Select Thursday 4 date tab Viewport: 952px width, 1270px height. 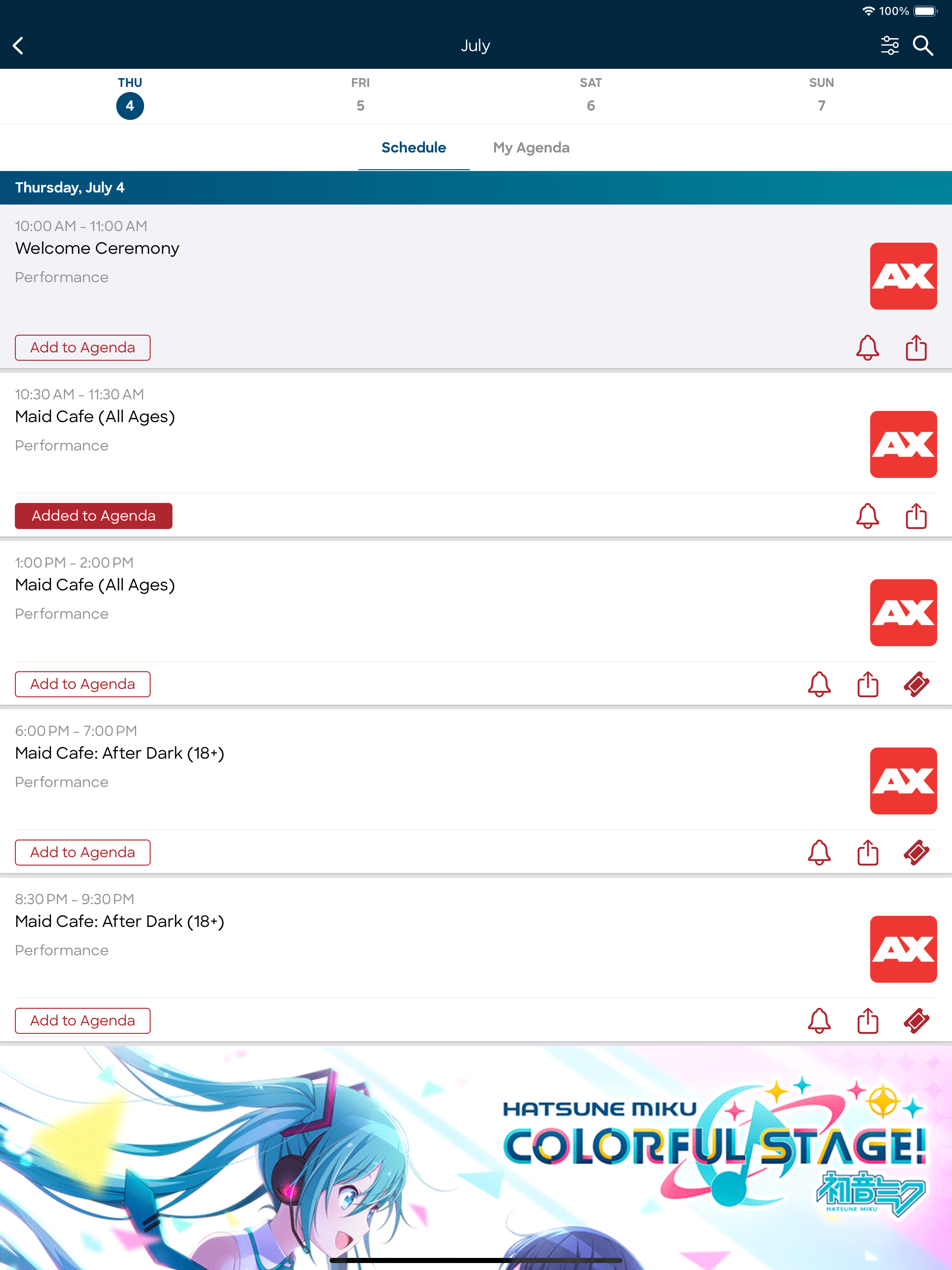tap(130, 97)
